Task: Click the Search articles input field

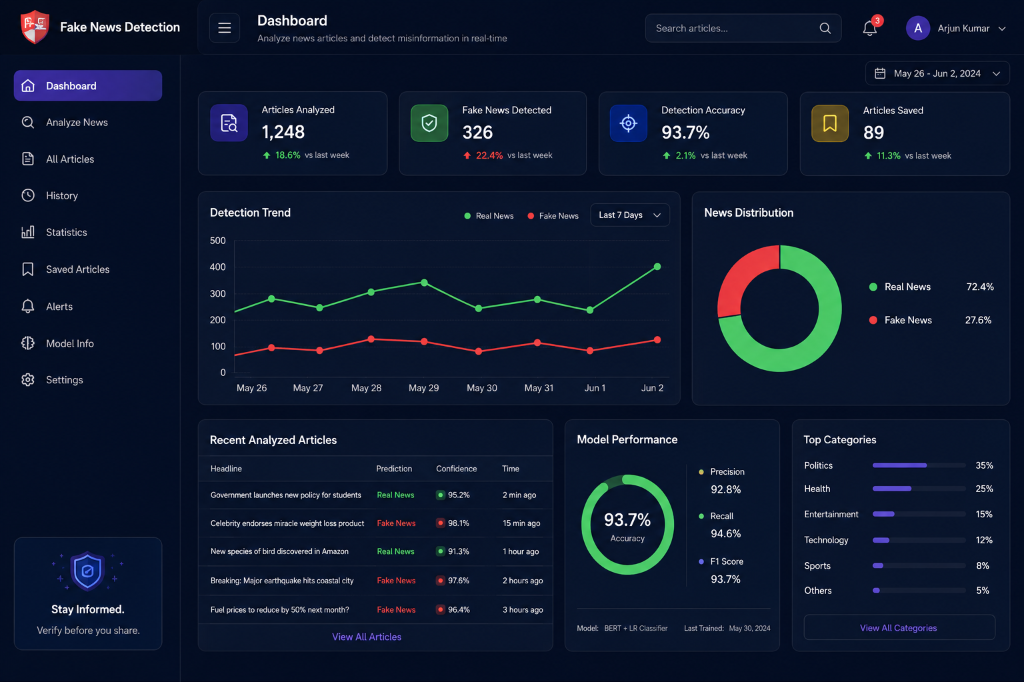Action: click(743, 28)
